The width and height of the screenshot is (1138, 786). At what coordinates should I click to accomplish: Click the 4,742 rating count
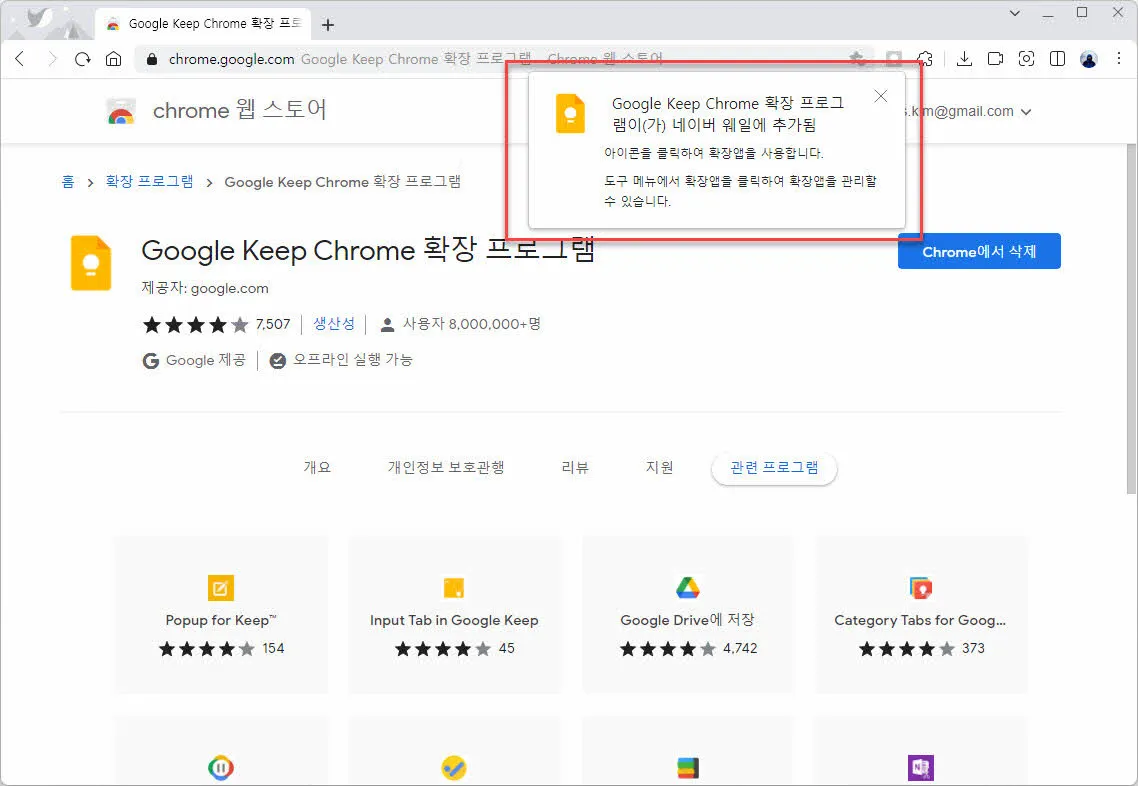tap(740, 648)
